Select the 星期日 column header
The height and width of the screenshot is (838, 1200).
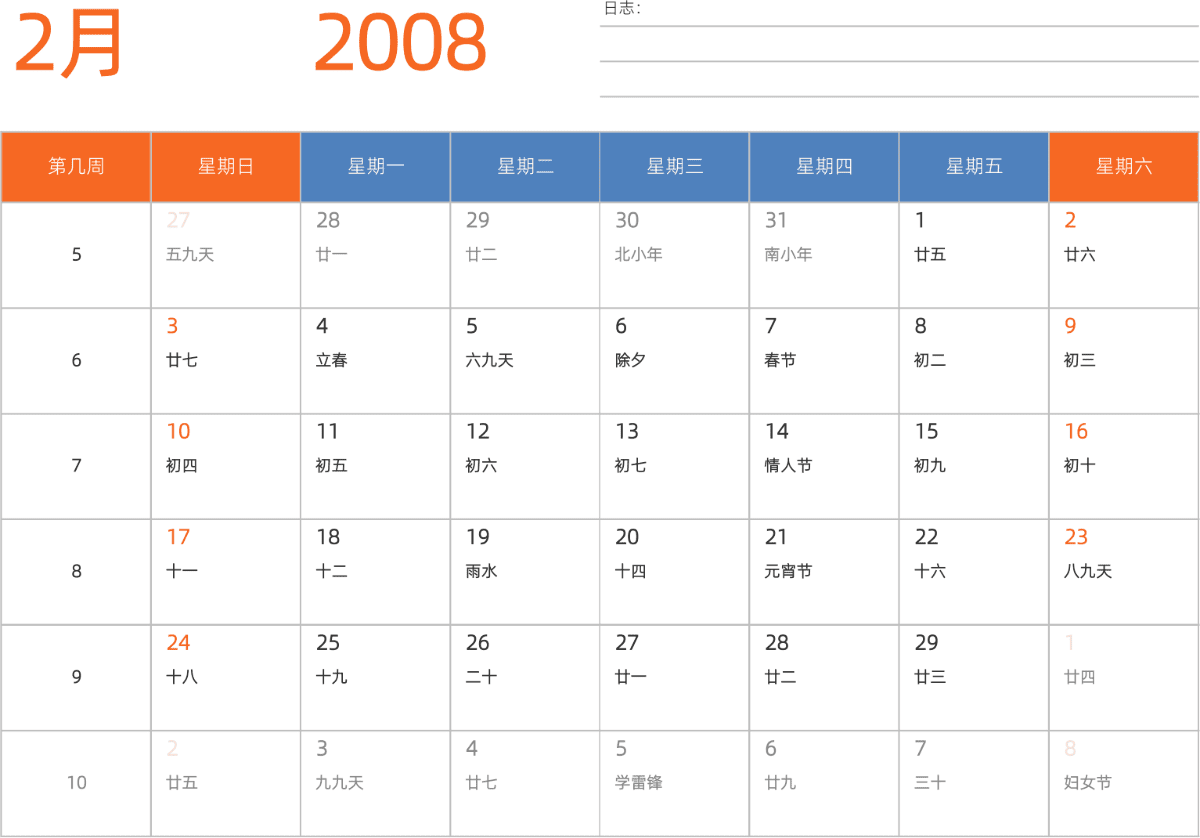coord(226,167)
